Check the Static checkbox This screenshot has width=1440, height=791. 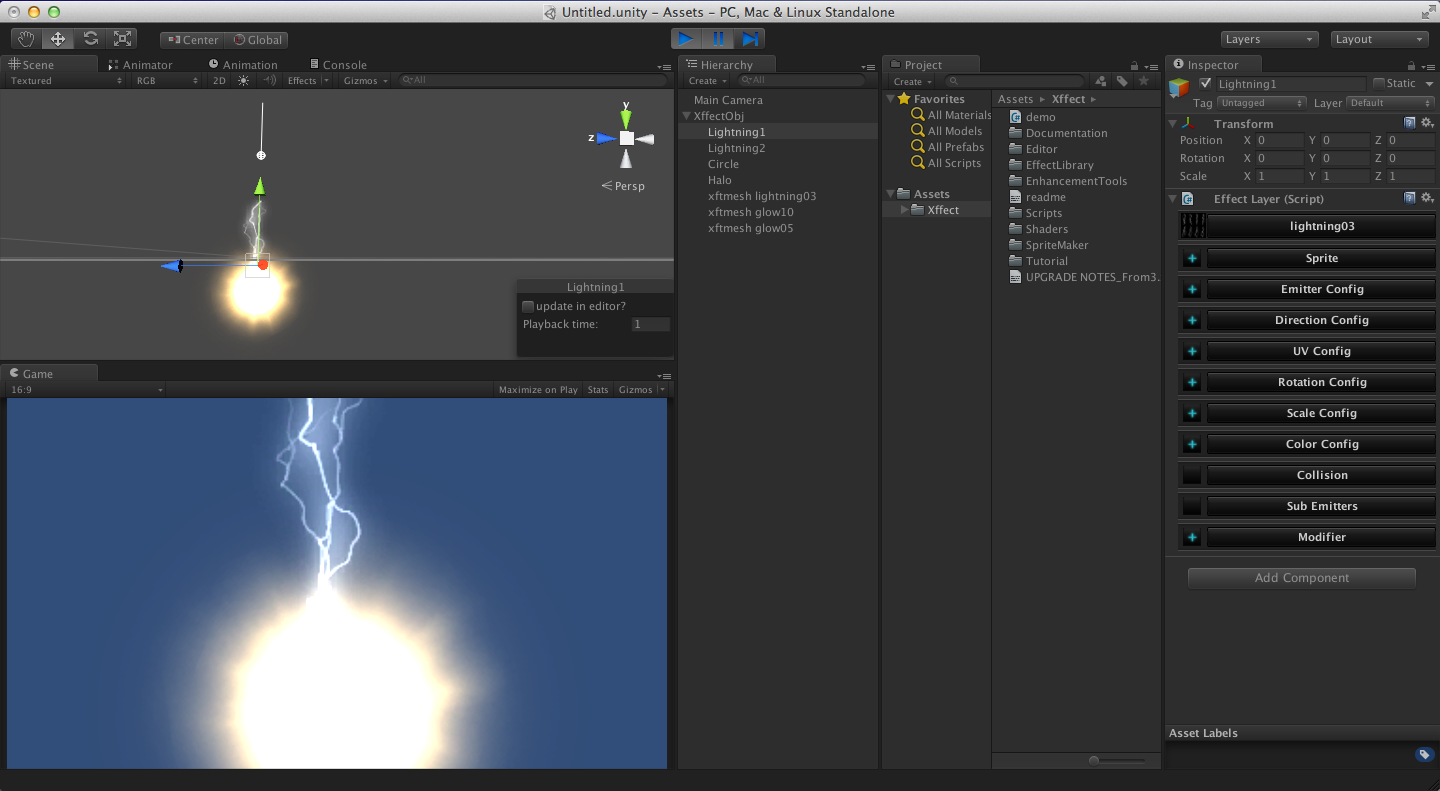point(1379,84)
